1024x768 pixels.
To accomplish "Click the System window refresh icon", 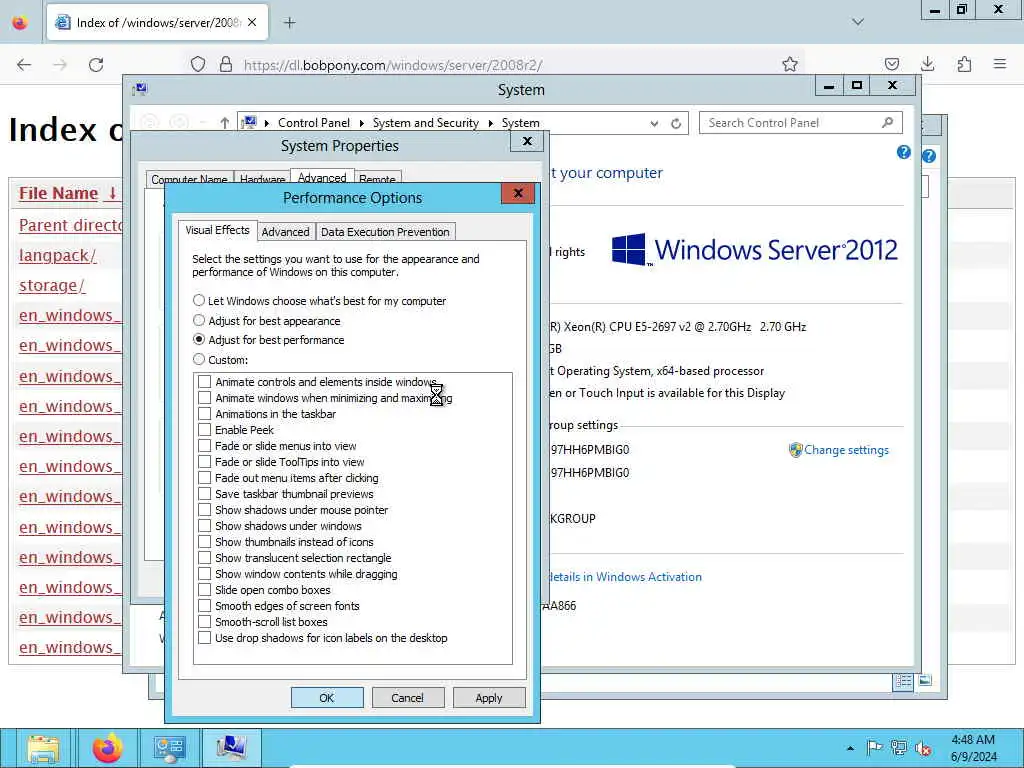I will click(676, 123).
